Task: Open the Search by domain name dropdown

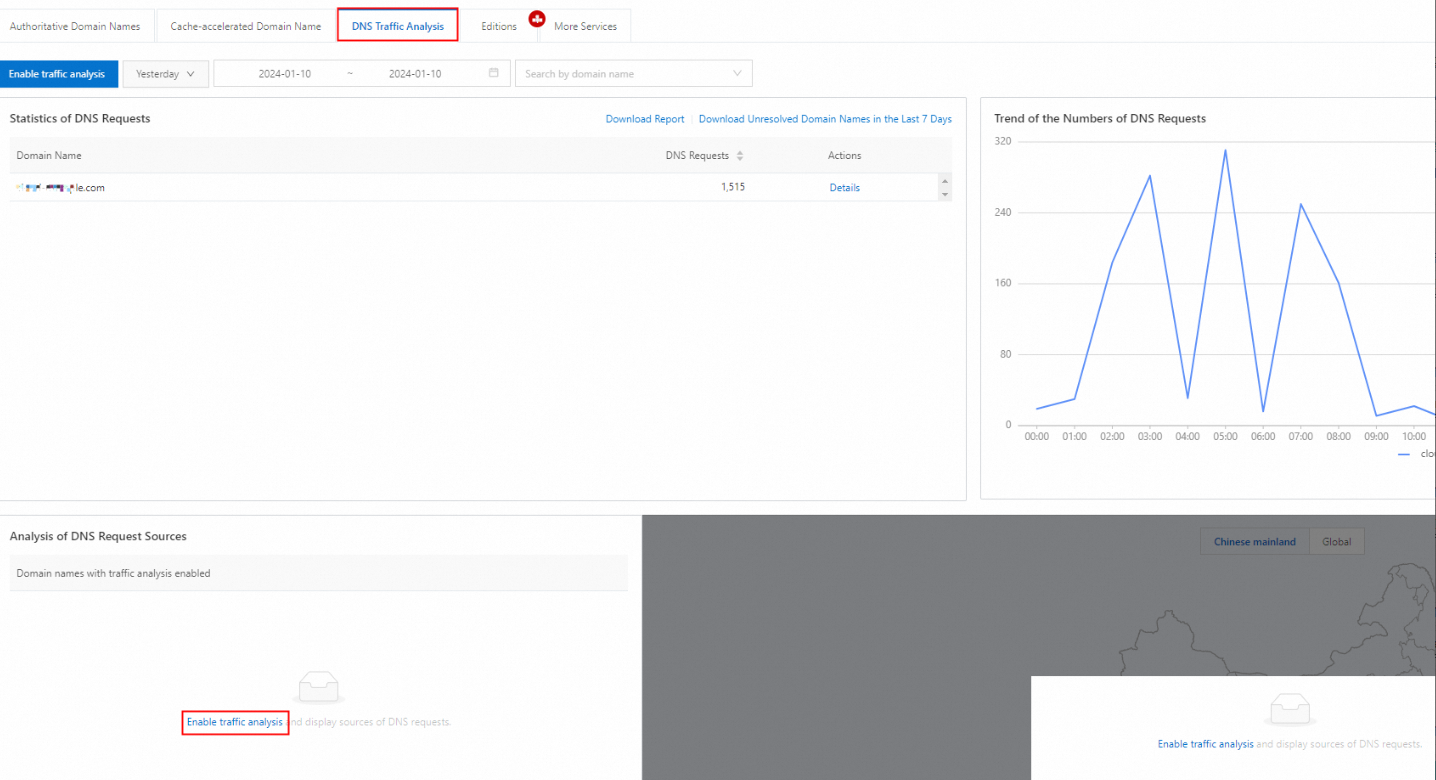Action: 634,74
